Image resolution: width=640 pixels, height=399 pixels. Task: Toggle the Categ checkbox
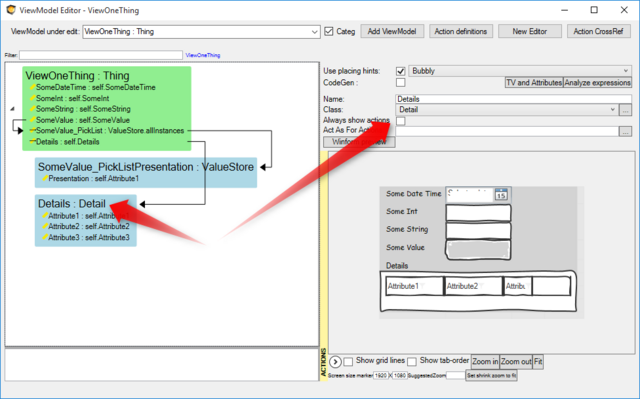[329, 31]
